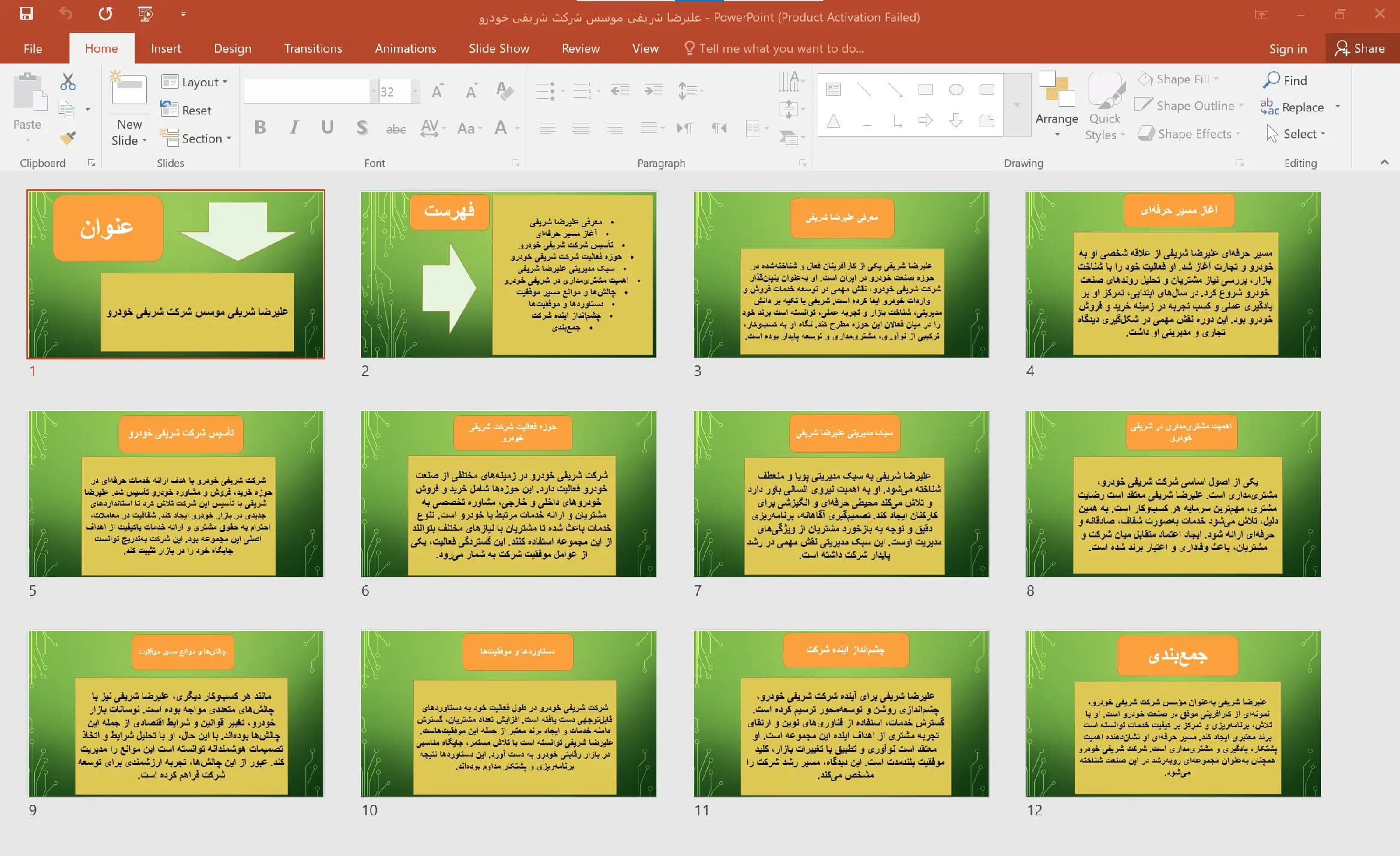Image resolution: width=1400 pixels, height=856 pixels.
Task: Click the Find magnifier button
Action: 1285,80
